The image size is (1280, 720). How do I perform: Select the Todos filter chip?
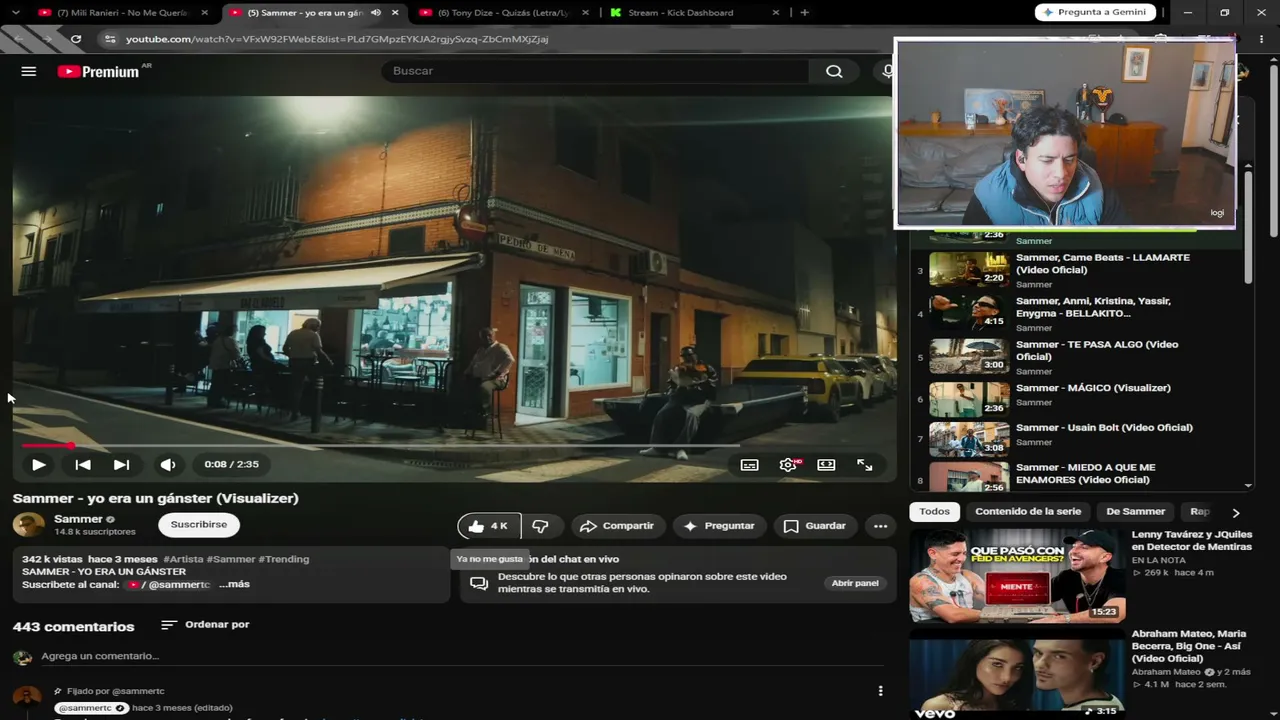coord(934,511)
